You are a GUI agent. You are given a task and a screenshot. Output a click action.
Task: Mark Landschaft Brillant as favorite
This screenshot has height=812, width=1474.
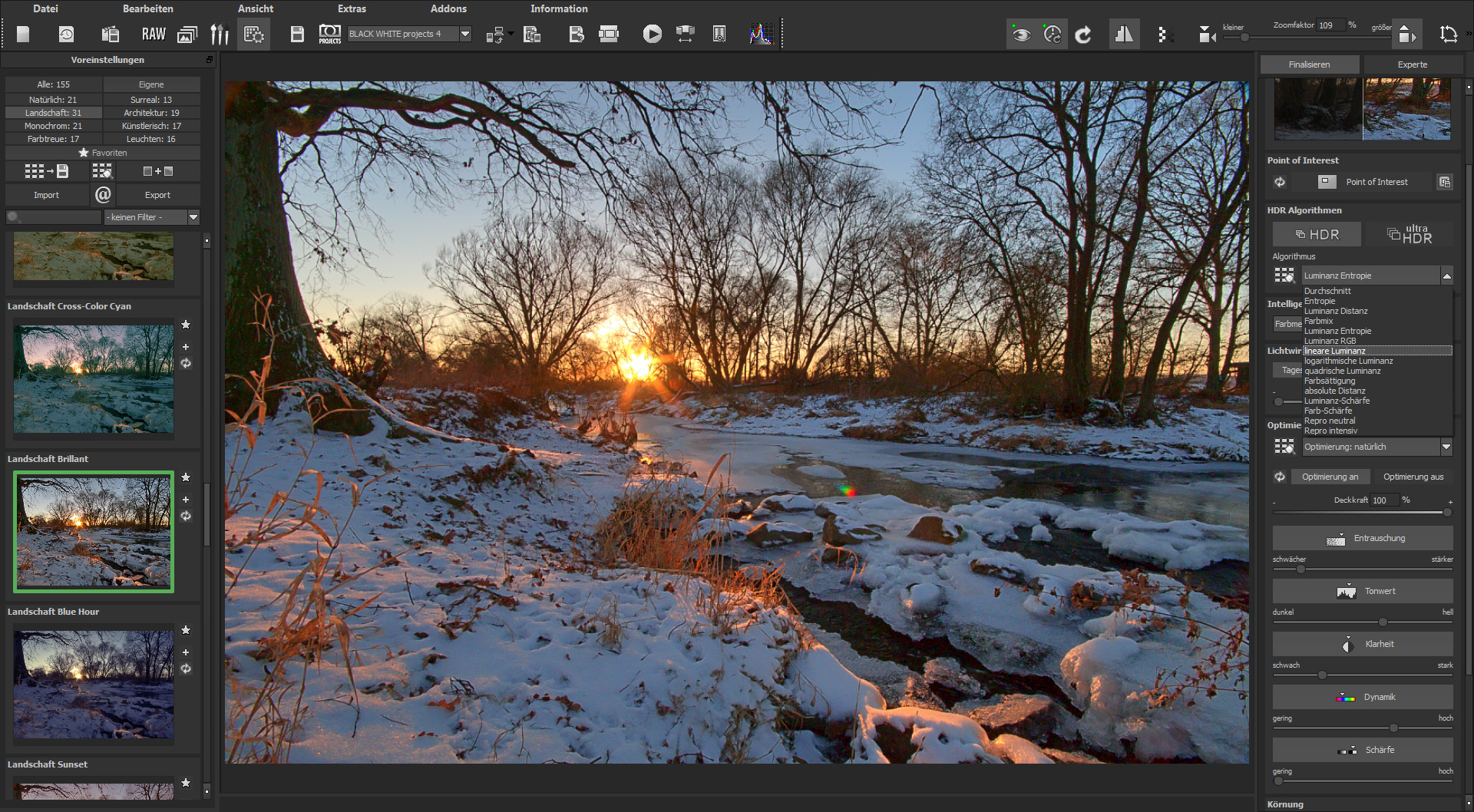186,477
